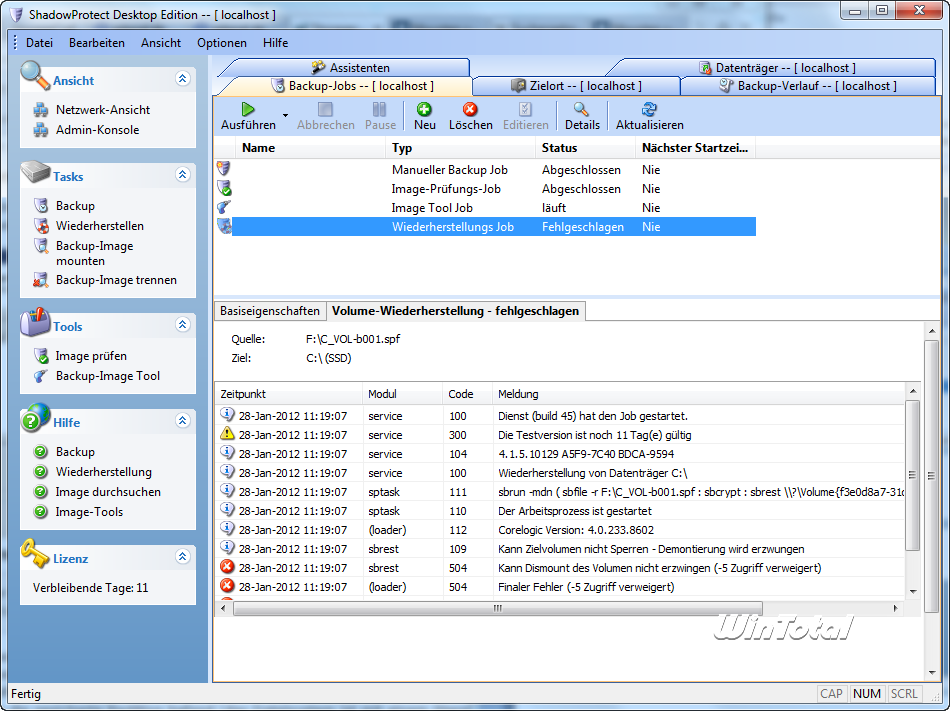Screen dimensions: 950x711
Task: Open the Admin-Konsole link
Action: [97, 130]
